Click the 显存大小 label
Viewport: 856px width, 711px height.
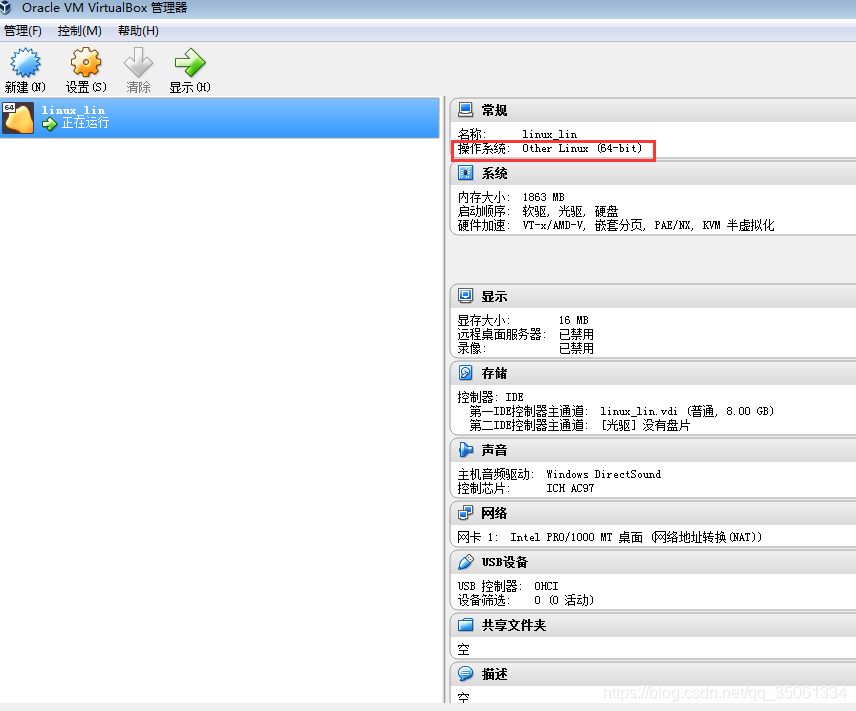pyautogui.click(x=483, y=321)
